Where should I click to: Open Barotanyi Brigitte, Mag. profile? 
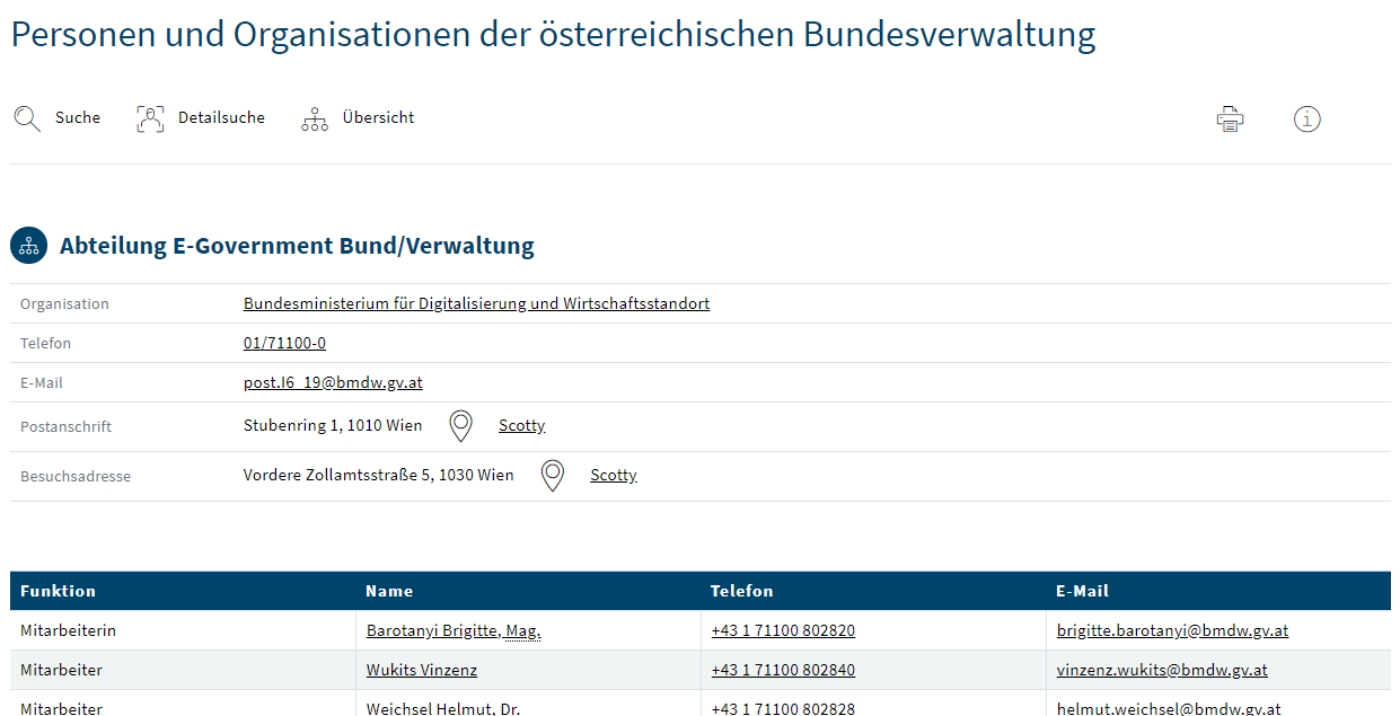[x=454, y=631]
